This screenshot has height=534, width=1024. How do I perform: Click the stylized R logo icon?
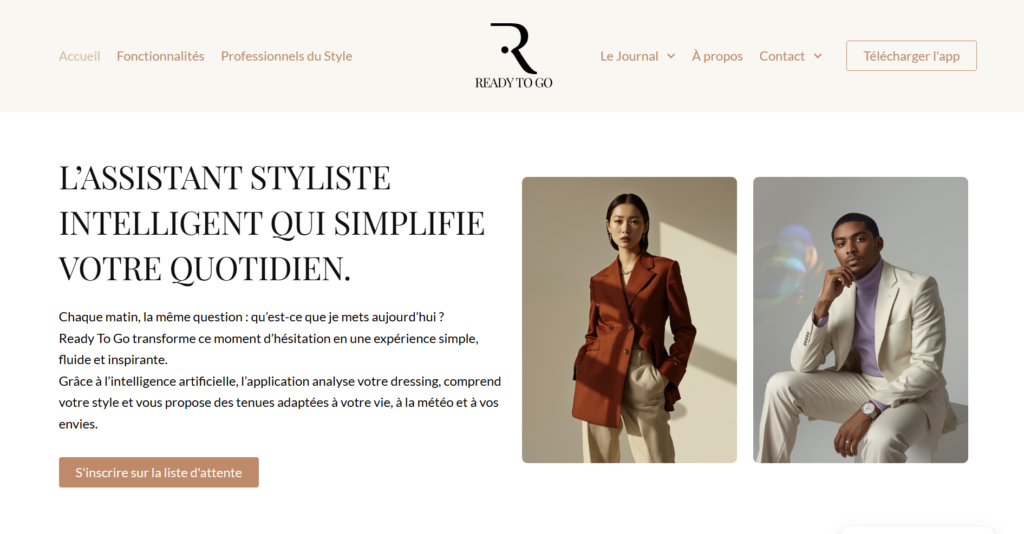tap(514, 48)
